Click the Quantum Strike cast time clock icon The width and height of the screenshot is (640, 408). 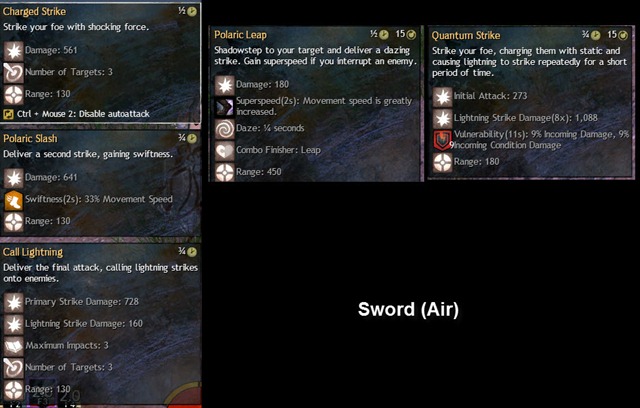[x=596, y=35]
